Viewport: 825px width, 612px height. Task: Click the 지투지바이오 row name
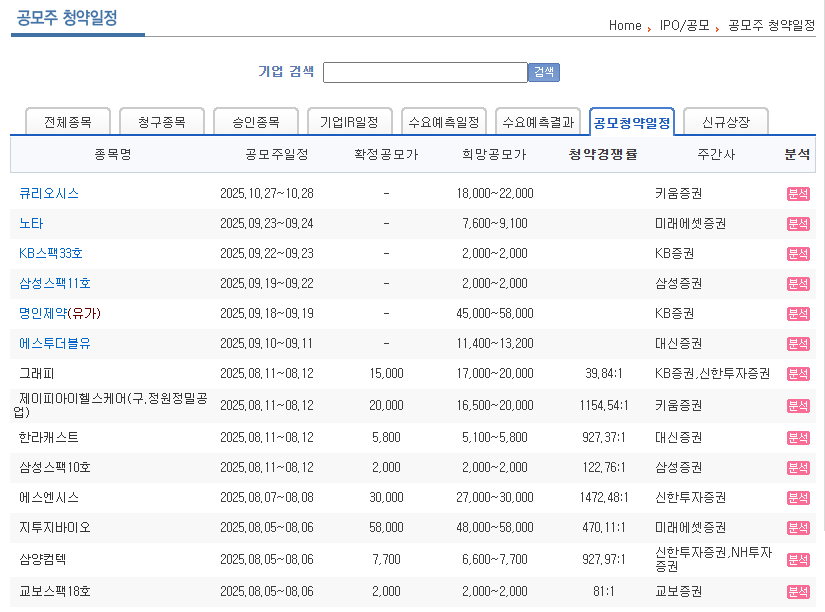point(55,527)
